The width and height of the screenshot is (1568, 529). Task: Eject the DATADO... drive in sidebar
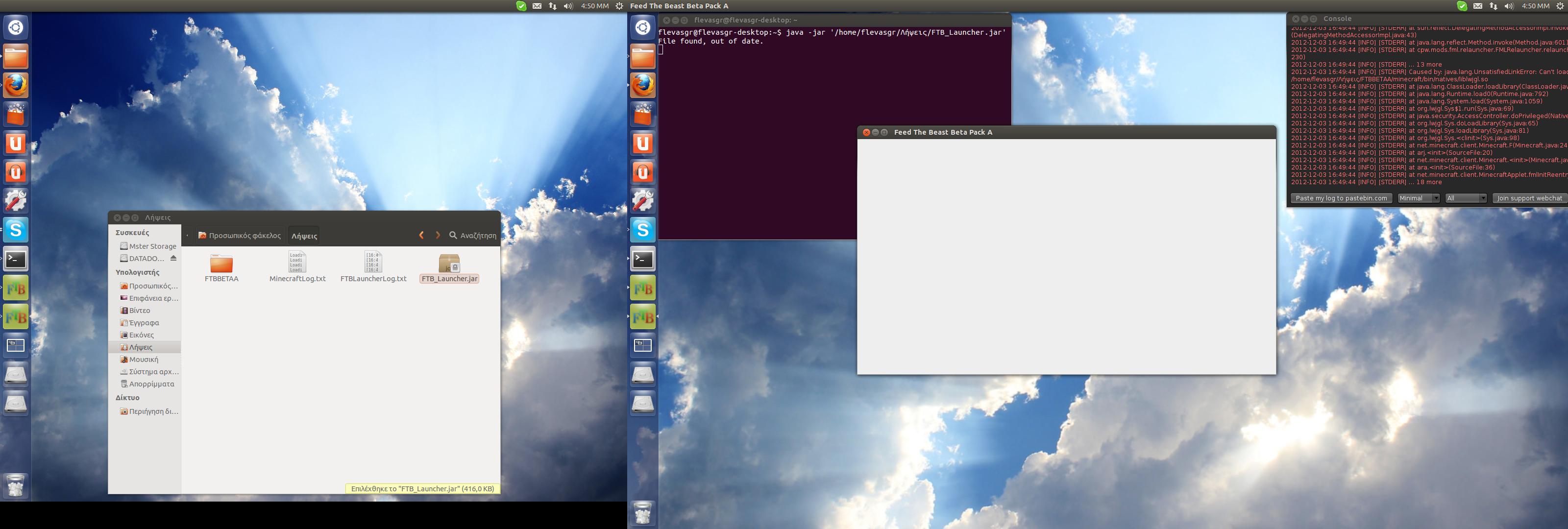pos(173,258)
